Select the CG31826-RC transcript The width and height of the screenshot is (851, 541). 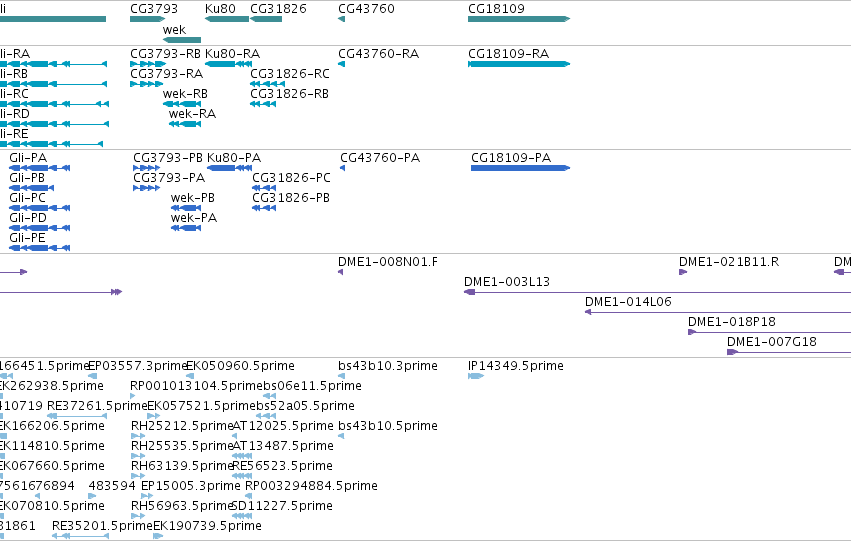[x=268, y=84]
